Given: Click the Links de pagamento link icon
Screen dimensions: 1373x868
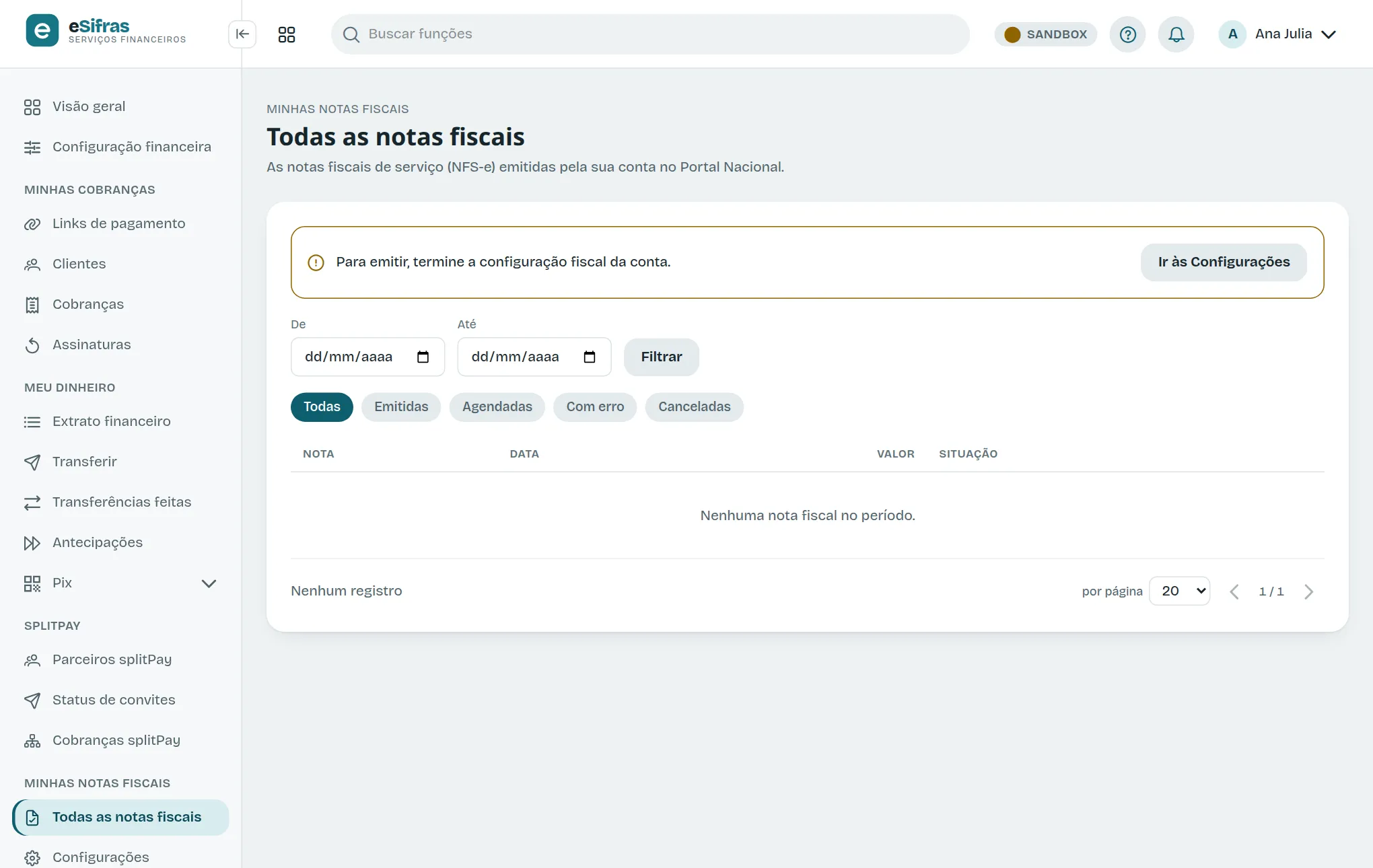Looking at the screenshot, I should pos(32,224).
